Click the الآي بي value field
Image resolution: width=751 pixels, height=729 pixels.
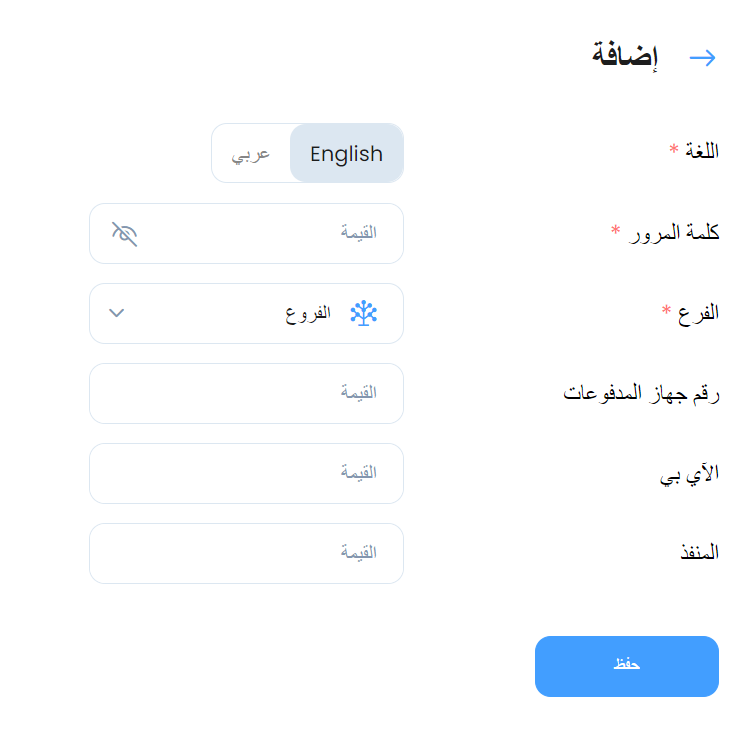(246, 473)
